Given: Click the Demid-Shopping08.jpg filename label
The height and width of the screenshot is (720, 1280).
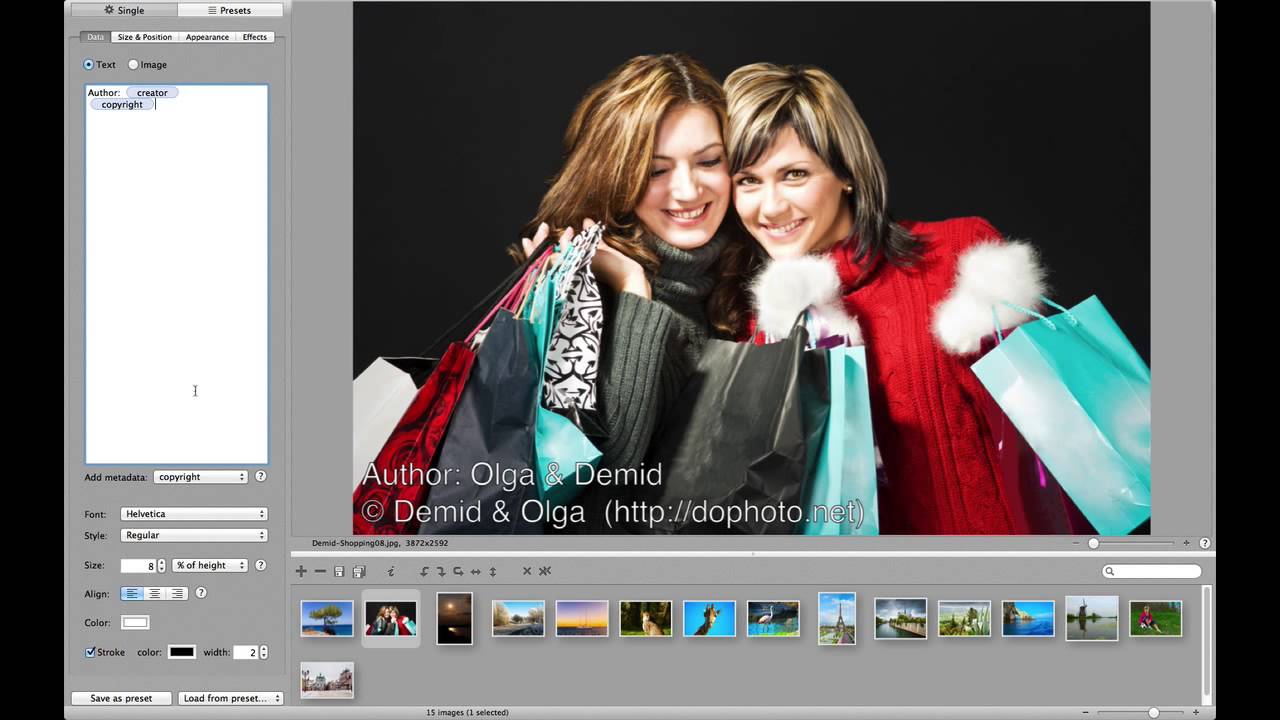Looking at the screenshot, I should click(x=355, y=543).
